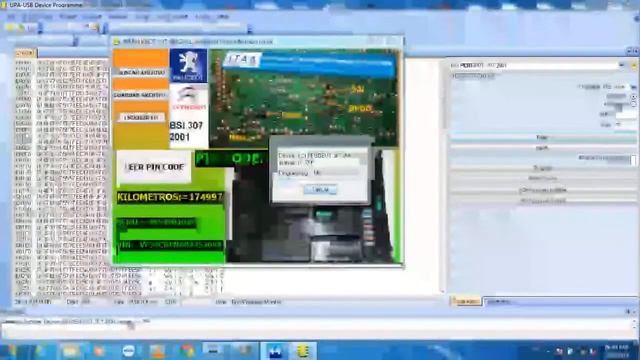Open File Explorer folder from taskbar
Image resolution: width=640 pixels, height=360 pixels.
pyautogui.click(x=70, y=351)
